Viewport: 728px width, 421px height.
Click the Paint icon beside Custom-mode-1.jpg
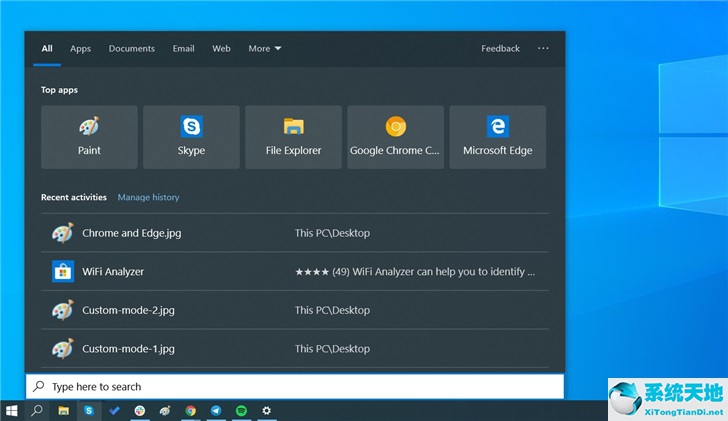point(63,349)
